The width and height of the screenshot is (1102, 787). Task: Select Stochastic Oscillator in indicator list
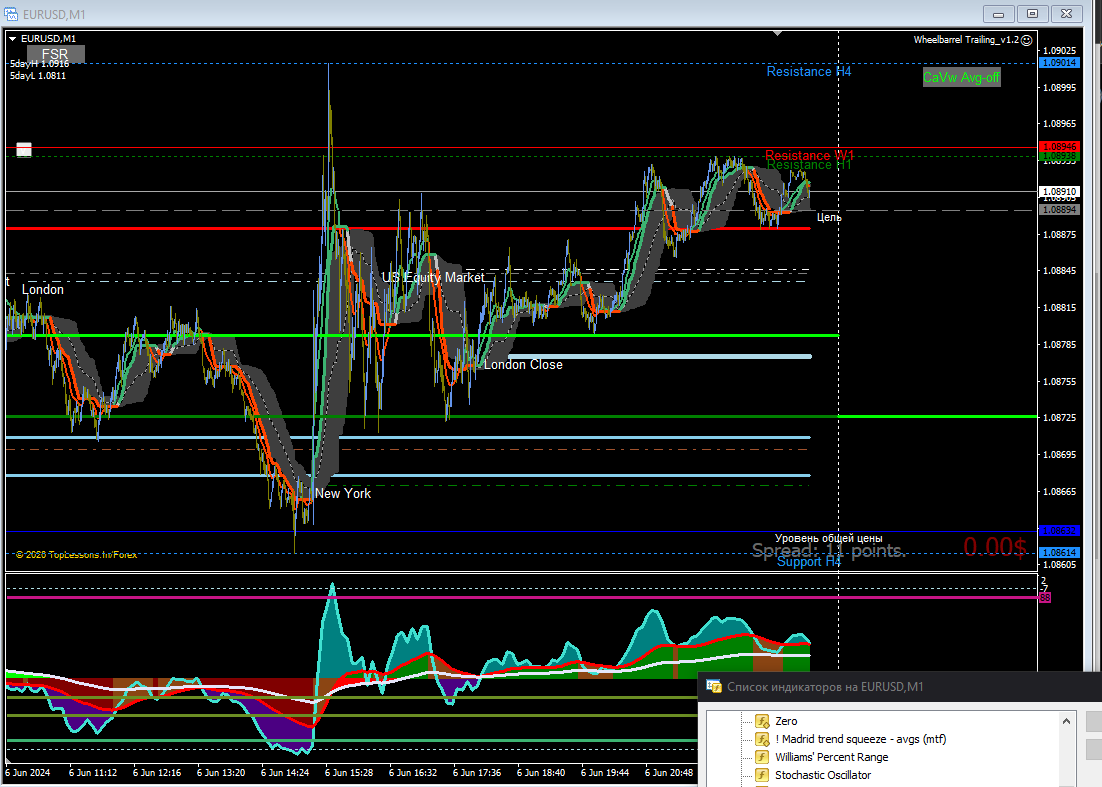coord(822,775)
